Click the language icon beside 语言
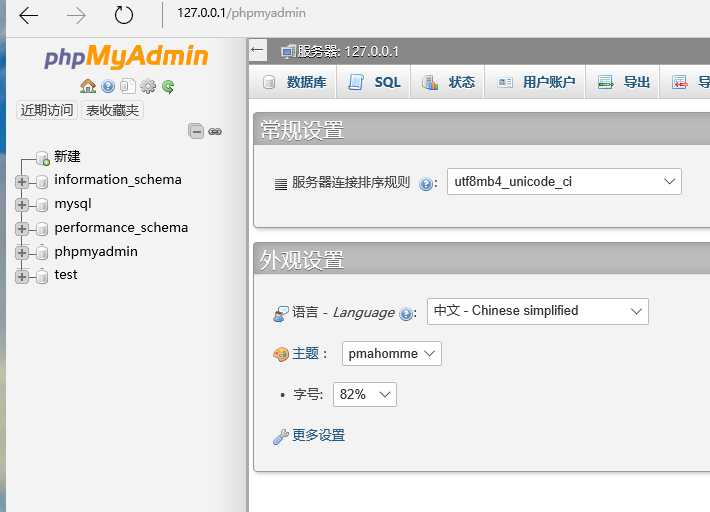The height and width of the screenshot is (512, 710). [x=281, y=313]
